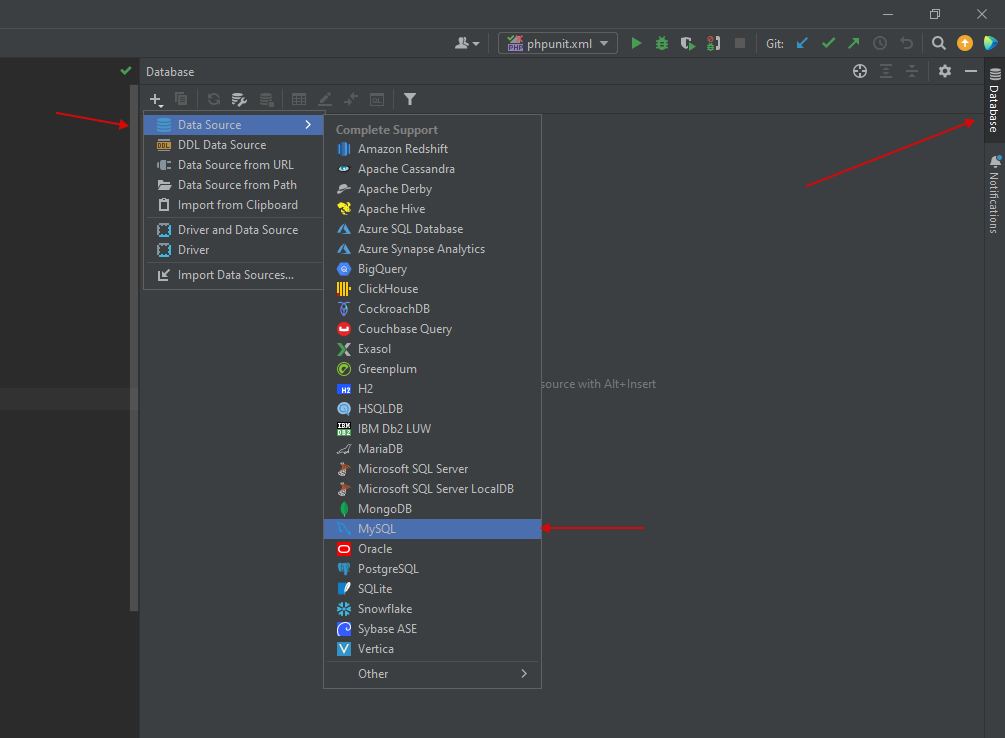Choose Data Source from Path
1005x738 pixels.
(x=234, y=185)
